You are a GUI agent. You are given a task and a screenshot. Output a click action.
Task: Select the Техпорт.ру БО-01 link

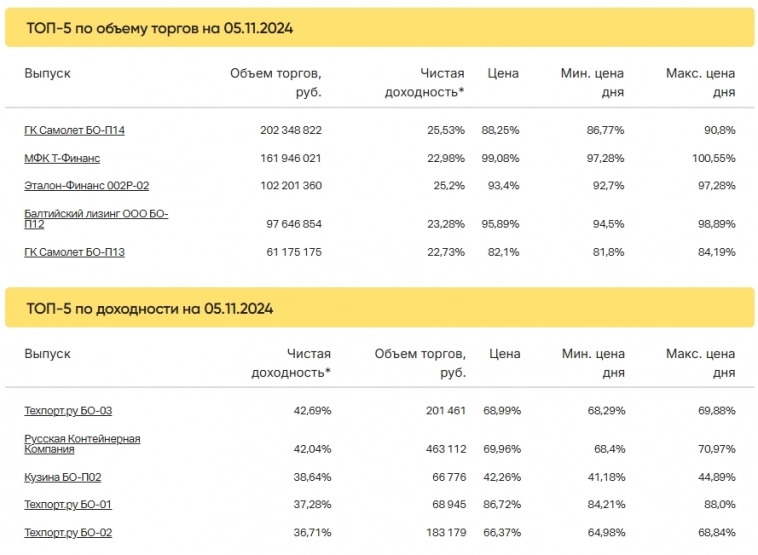coord(68,505)
